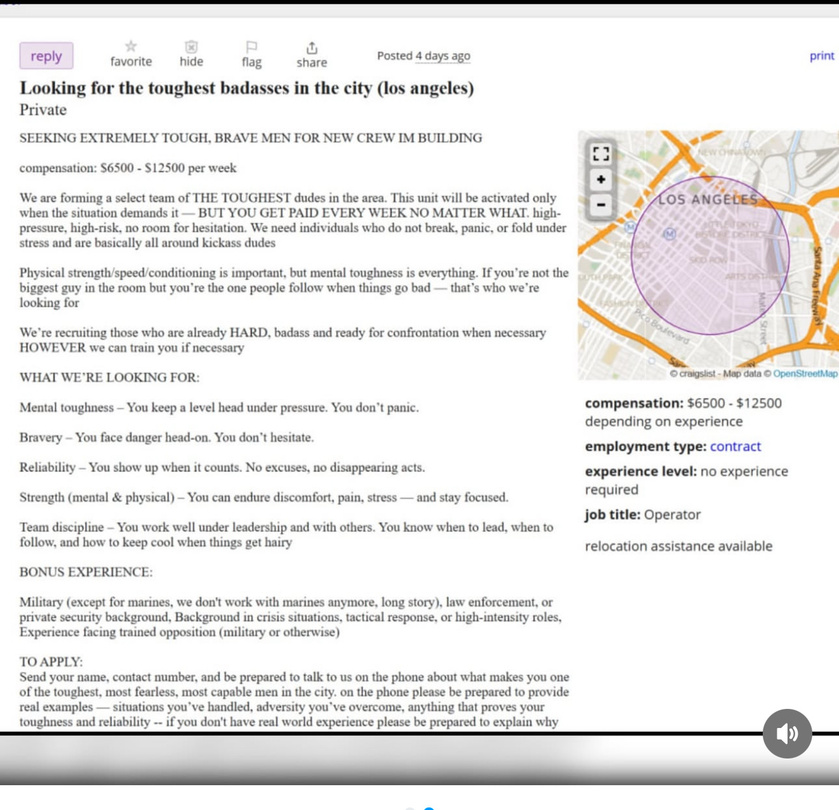Click the 'Private' subtitle text
Viewport: 839px width, 810px height.
[x=43, y=110]
